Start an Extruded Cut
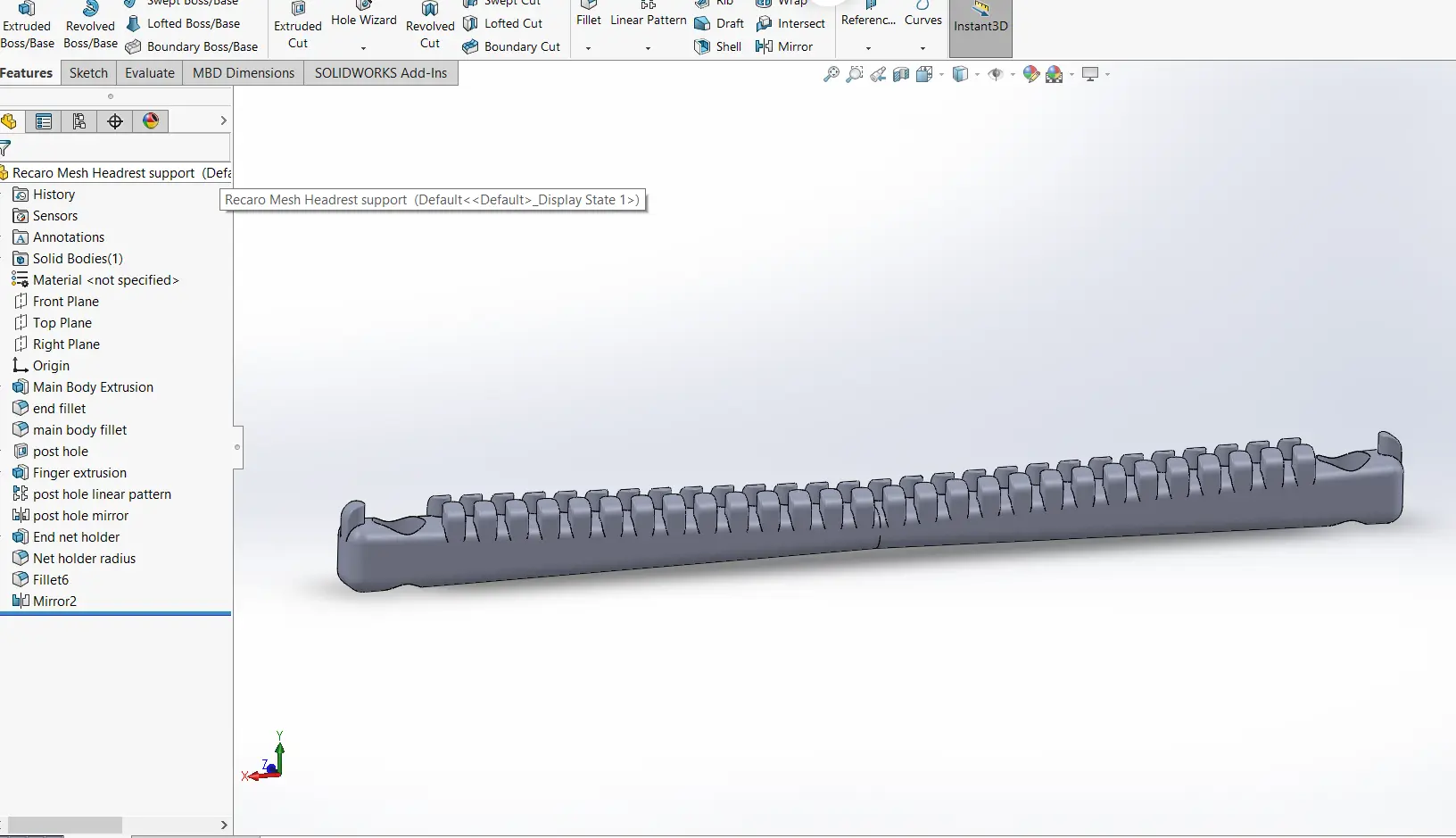The image size is (1456, 838). 298,25
